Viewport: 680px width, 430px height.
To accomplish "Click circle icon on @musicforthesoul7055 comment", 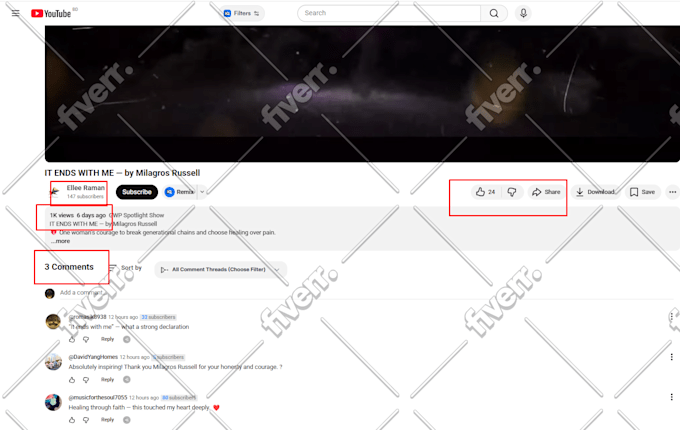I will click(x=127, y=420).
